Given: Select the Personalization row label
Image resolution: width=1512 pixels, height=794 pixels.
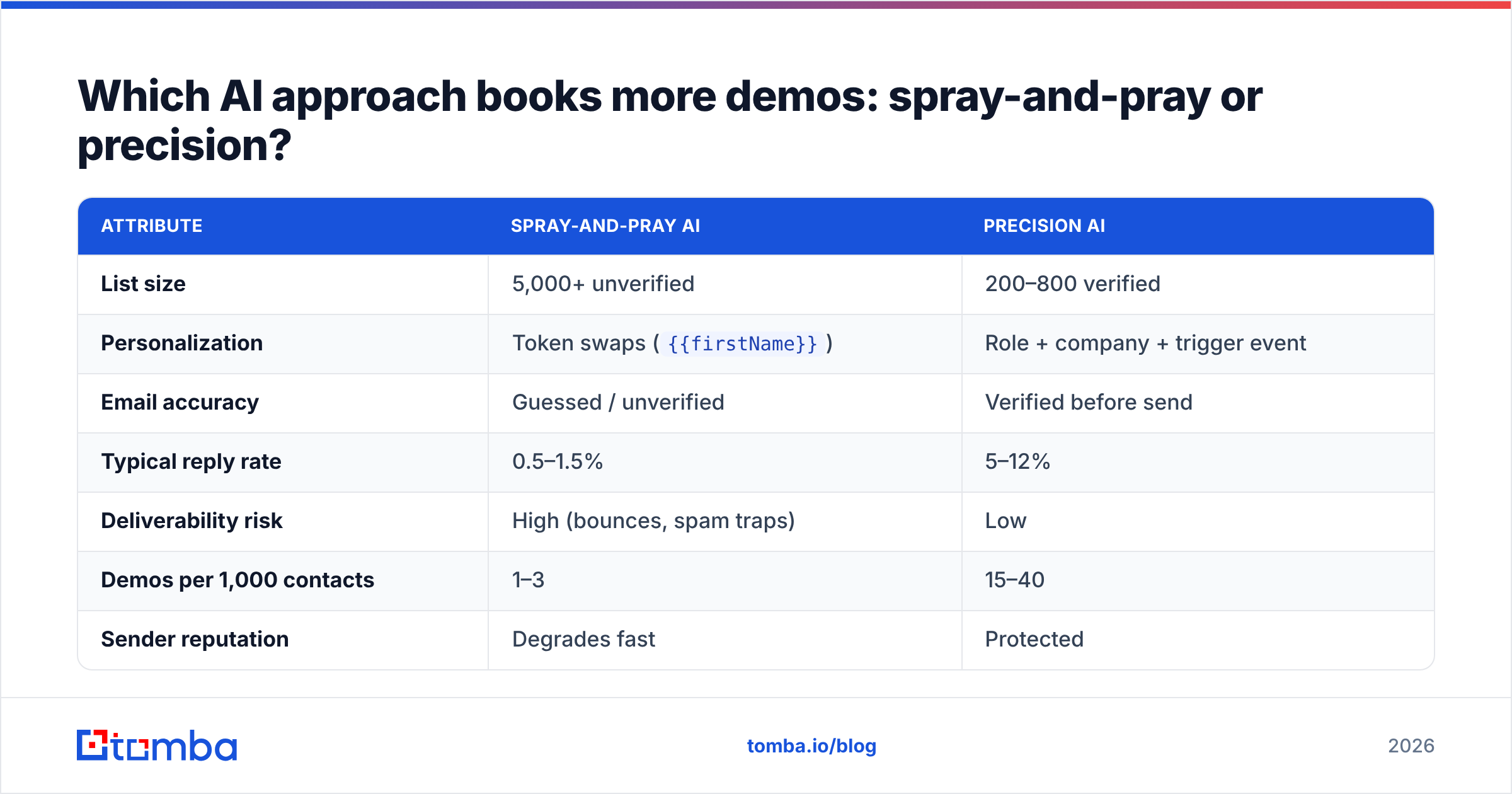Looking at the screenshot, I should pyautogui.click(x=182, y=343).
